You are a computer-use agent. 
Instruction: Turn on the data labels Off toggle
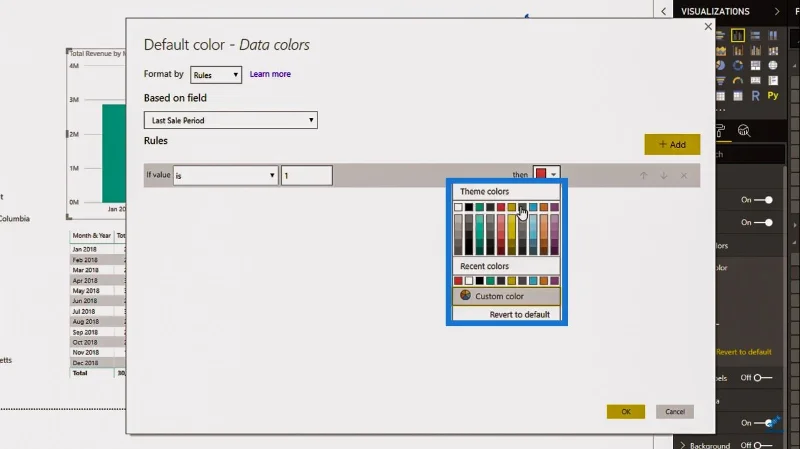[763, 378]
